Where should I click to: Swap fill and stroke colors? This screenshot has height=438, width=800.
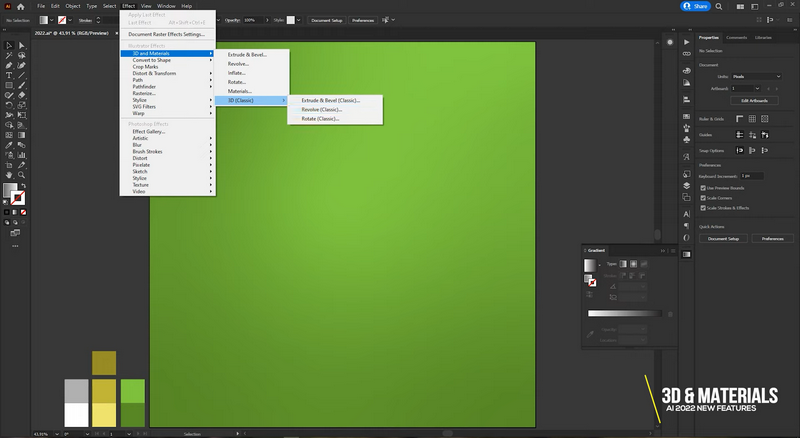(x=23, y=186)
